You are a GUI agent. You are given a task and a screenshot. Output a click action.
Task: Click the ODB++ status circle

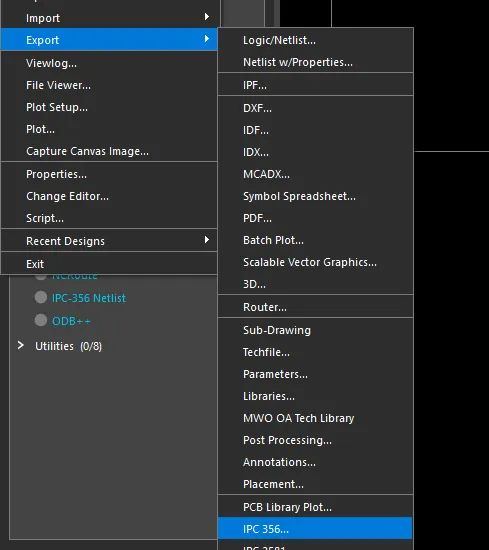point(41,320)
